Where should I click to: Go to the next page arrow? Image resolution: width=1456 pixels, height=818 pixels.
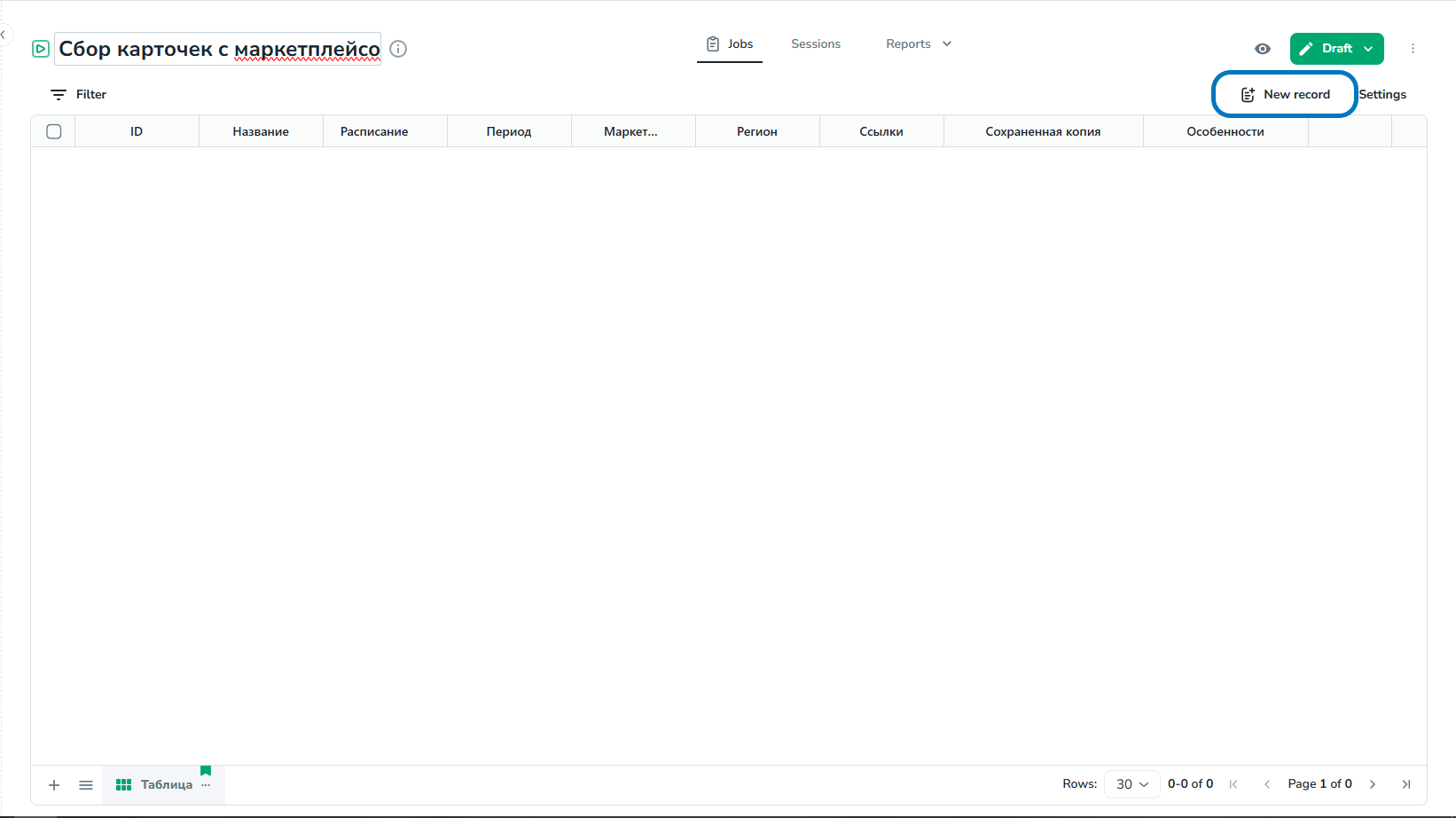pos(1373,784)
